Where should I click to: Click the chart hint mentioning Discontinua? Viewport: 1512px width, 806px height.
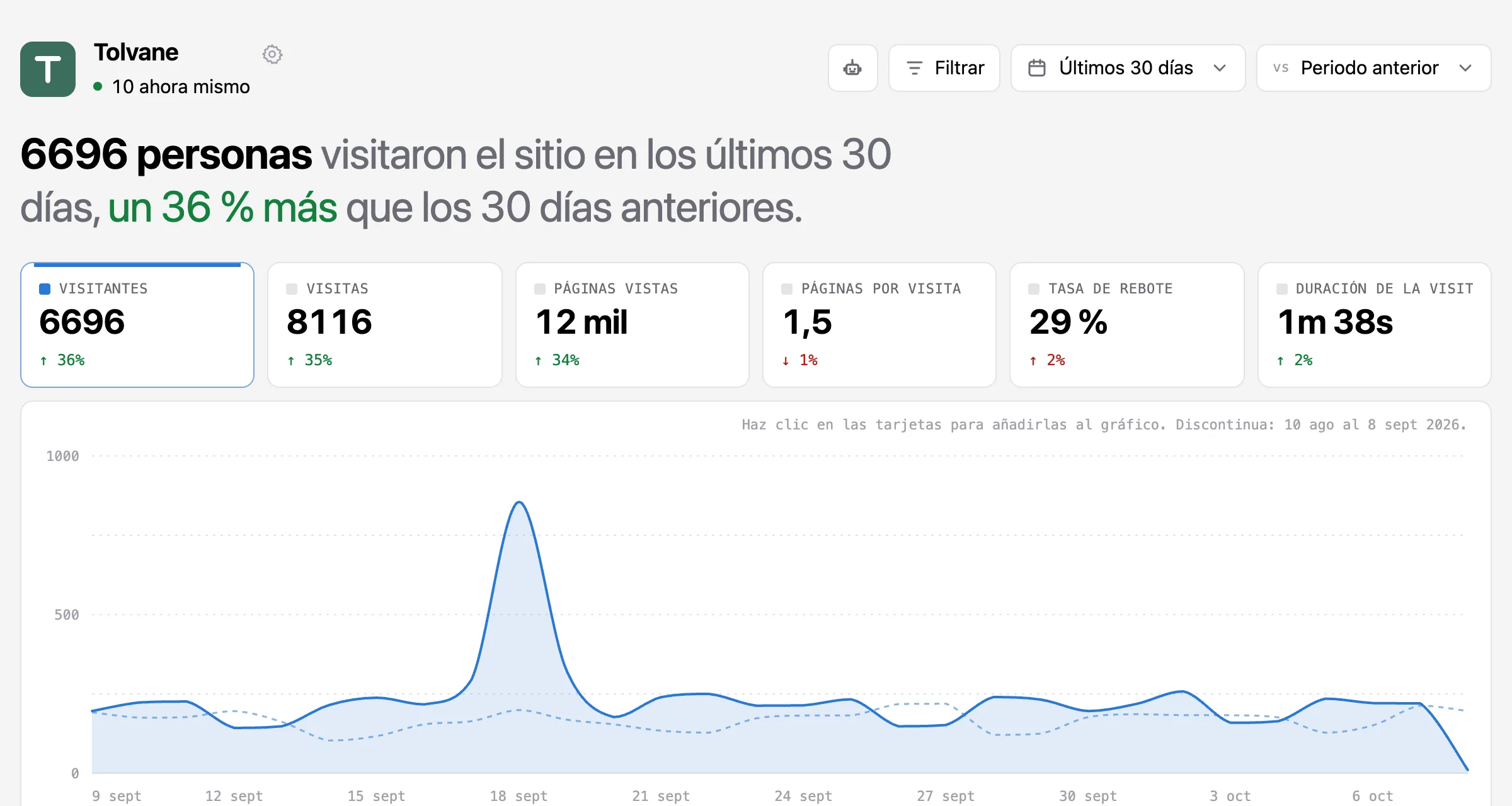click(1104, 424)
